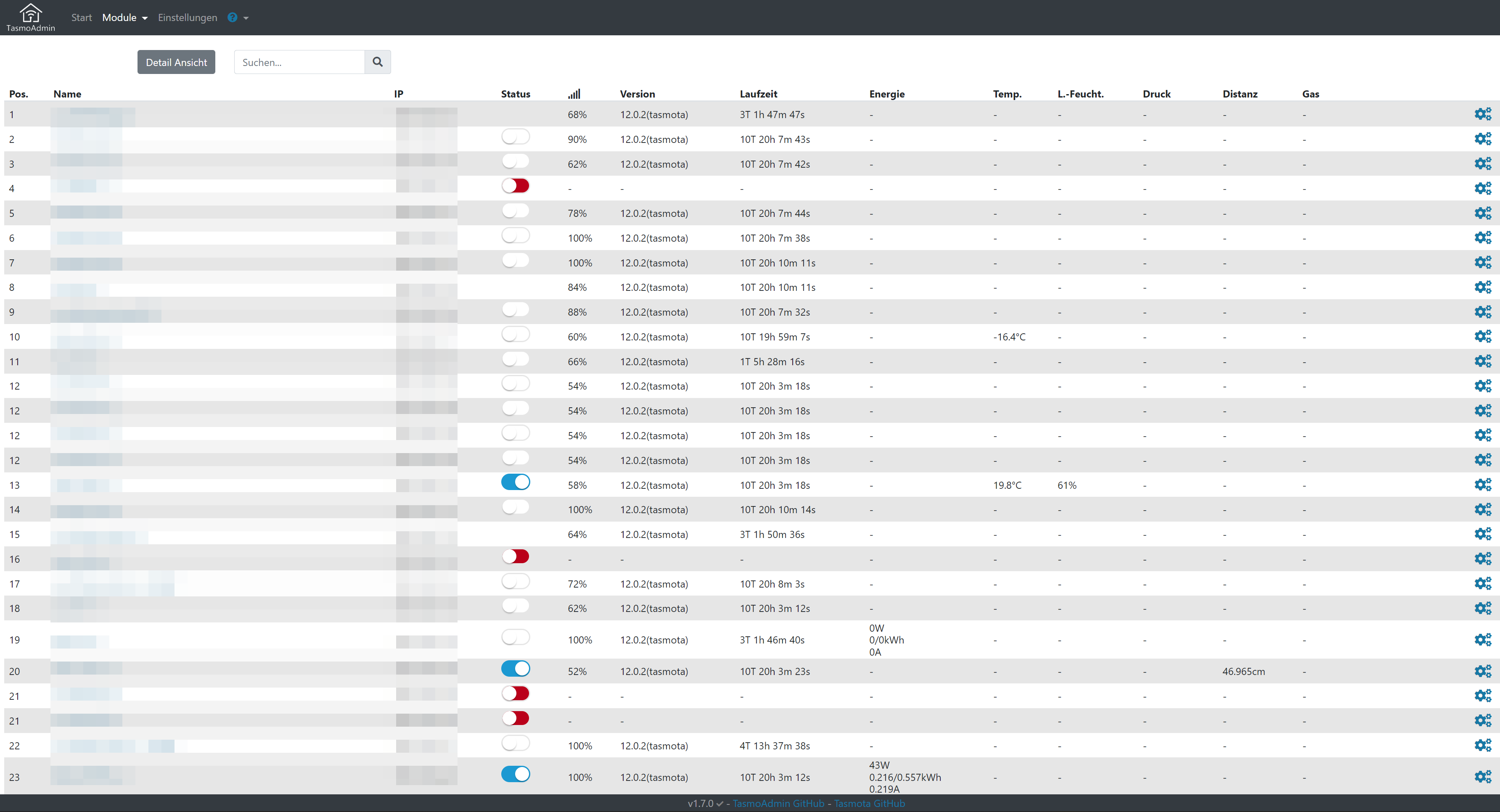This screenshot has height=812, width=1500.
Task: Open settings gears for device row 1
Action: [1482, 114]
